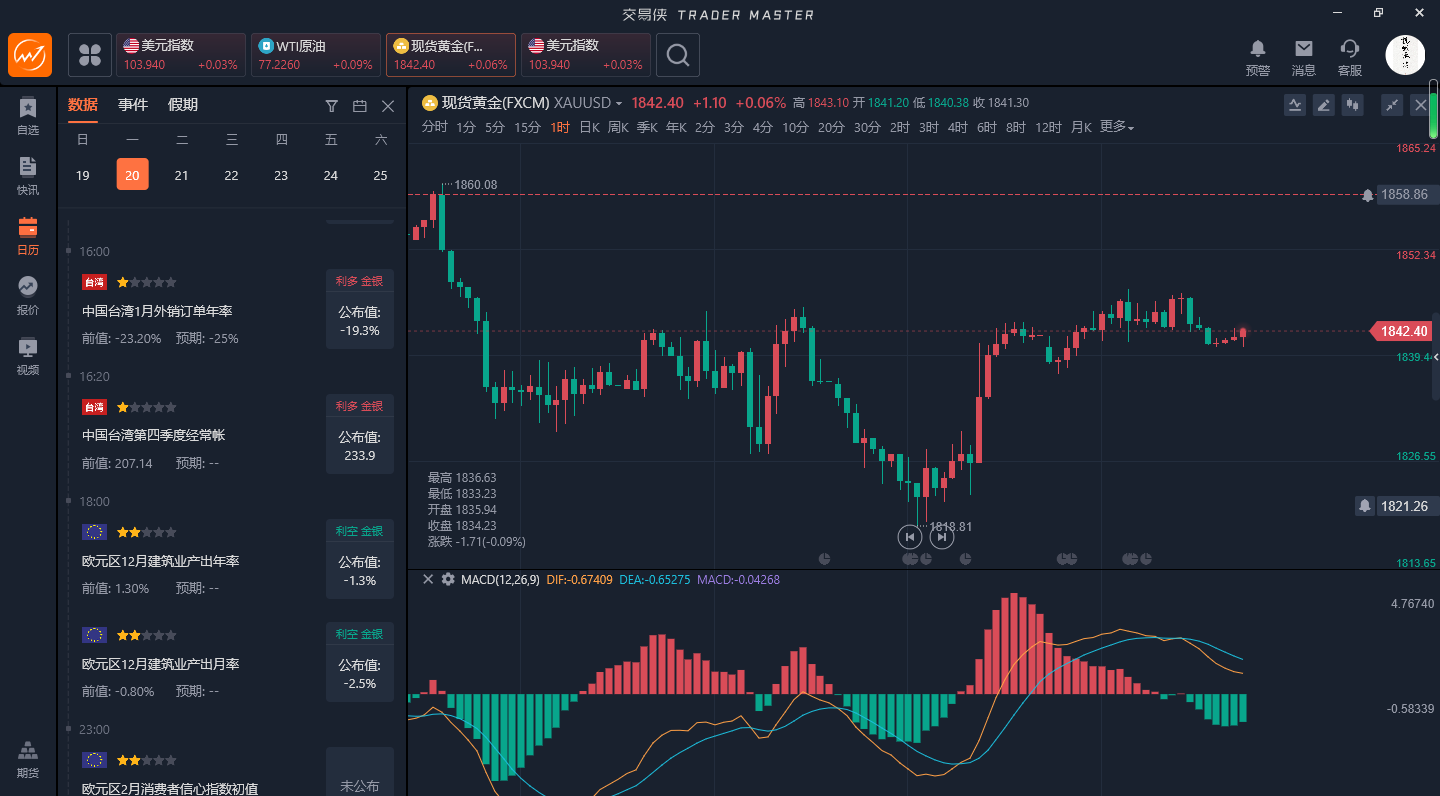Select the 周K timeframe
1440x796 pixels.
[x=618, y=127]
